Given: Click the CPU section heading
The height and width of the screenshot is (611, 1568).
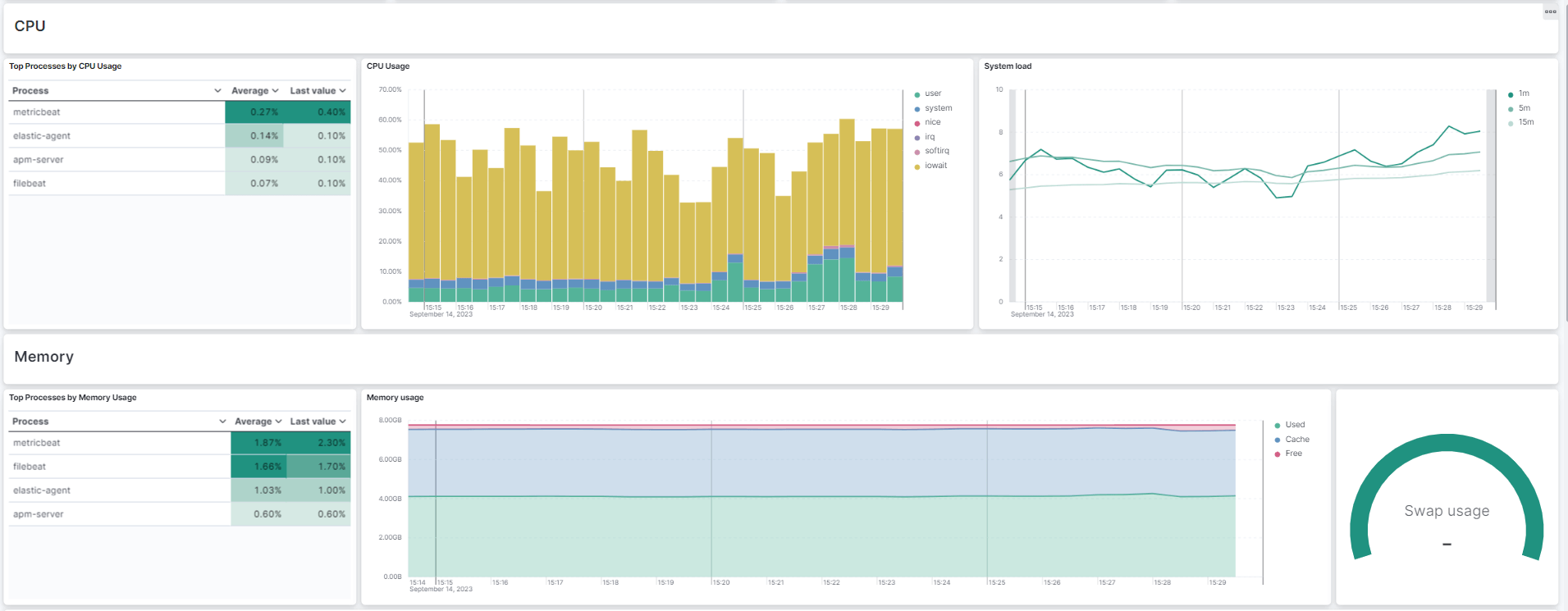Looking at the screenshot, I should coord(30,26).
